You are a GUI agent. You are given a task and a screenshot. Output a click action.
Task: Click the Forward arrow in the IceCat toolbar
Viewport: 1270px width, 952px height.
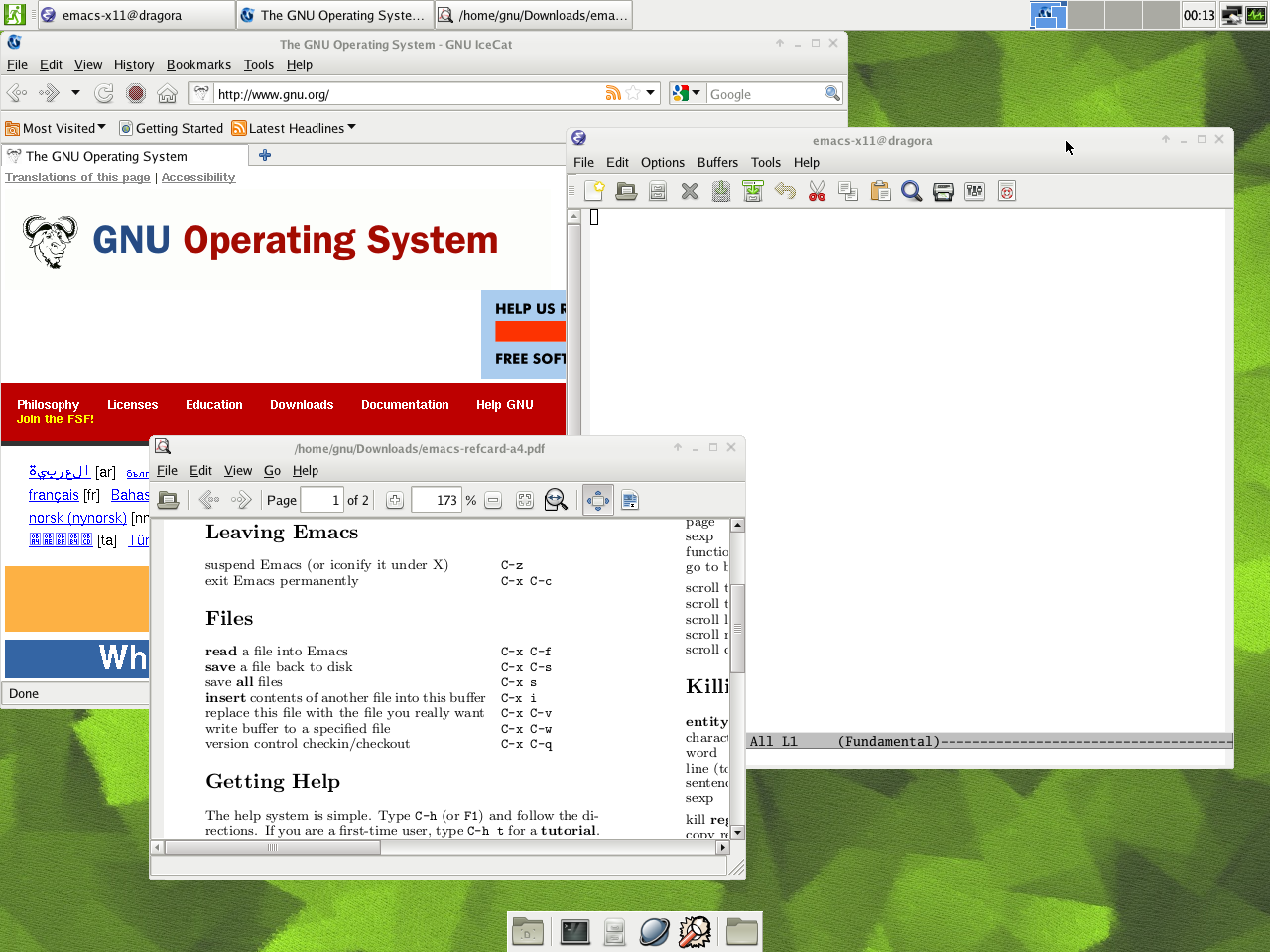[x=49, y=93]
